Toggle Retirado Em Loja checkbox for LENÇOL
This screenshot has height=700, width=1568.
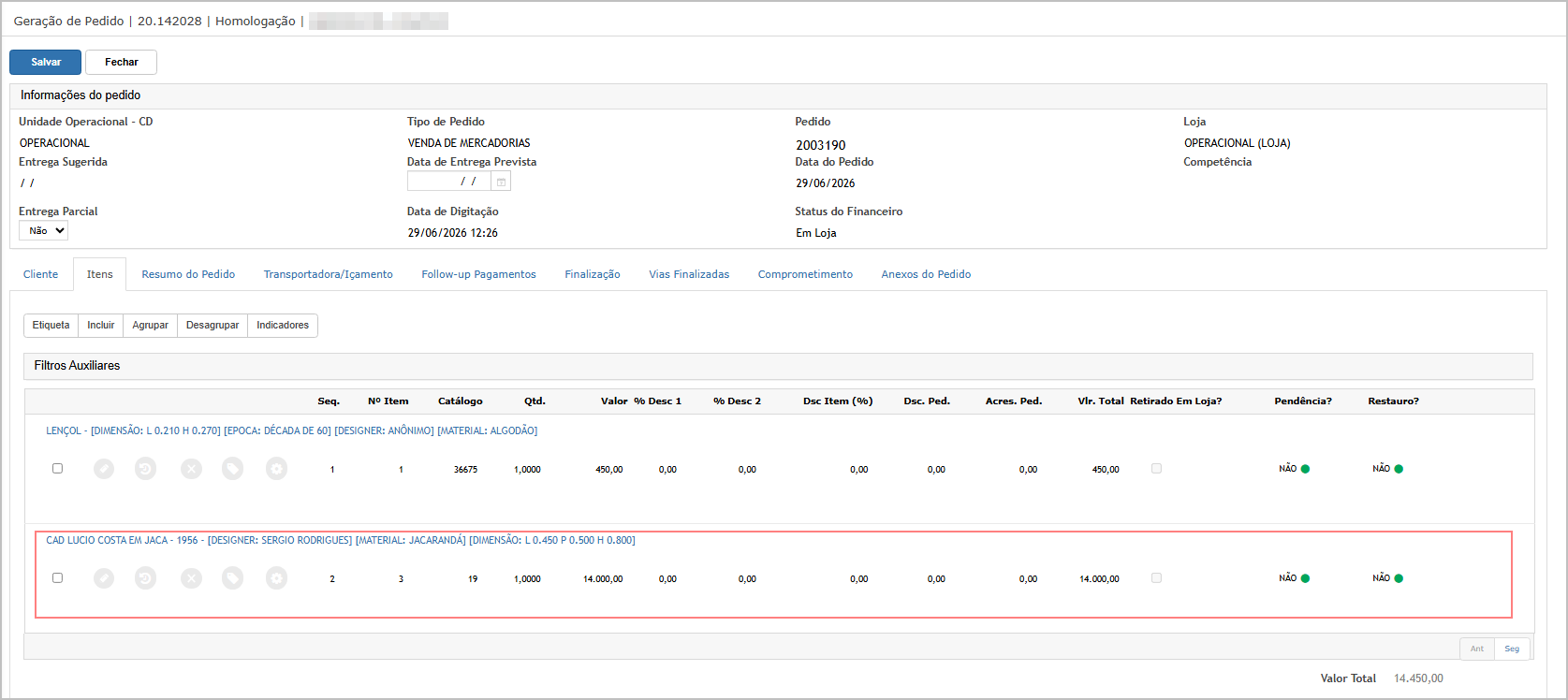pyautogui.click(x=1156, y=468)
